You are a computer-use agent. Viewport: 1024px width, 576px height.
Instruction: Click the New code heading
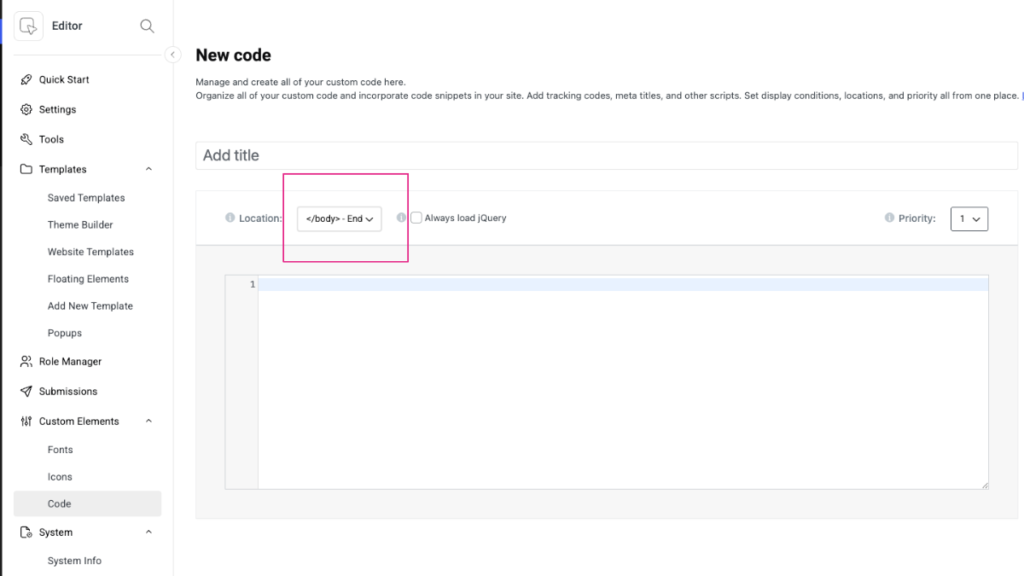pos(233,55)
